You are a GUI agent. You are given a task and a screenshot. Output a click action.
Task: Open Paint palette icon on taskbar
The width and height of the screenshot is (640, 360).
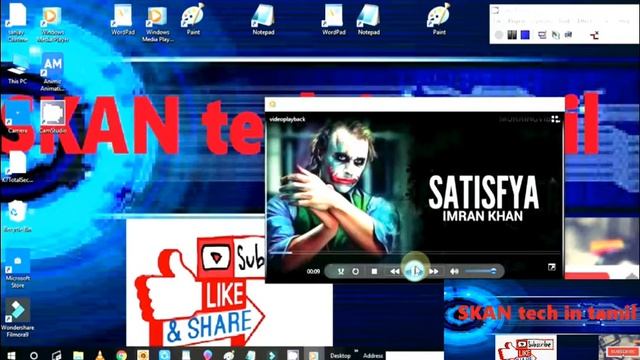coord(229,355)
